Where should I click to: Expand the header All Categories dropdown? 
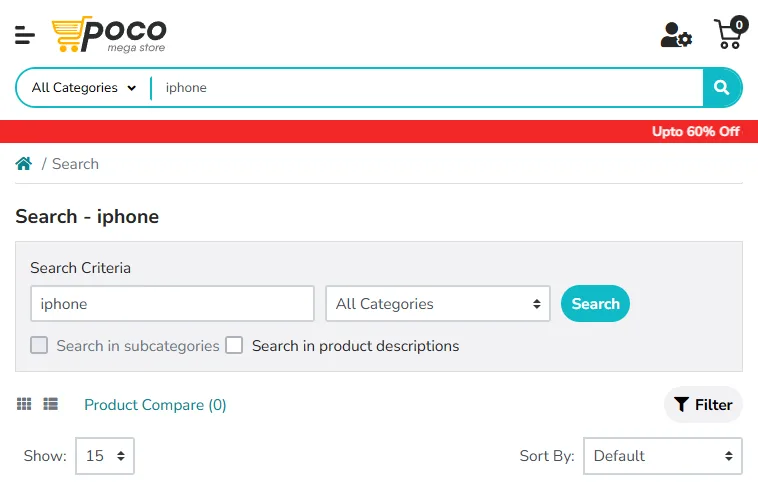[84, 88]
